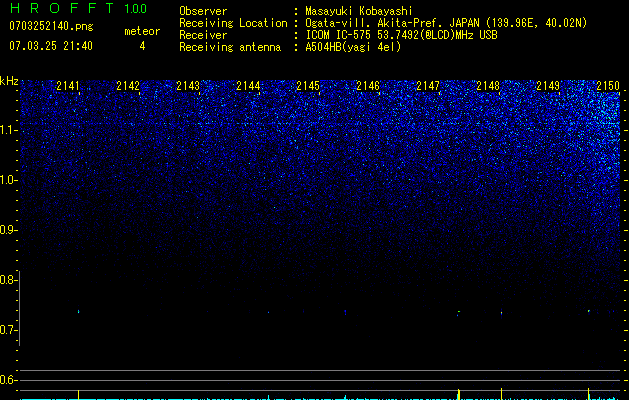The height and width of the screenshot is (400, 629).
Task: Click the yellow level spike below 2141
Action: (79, 394)
